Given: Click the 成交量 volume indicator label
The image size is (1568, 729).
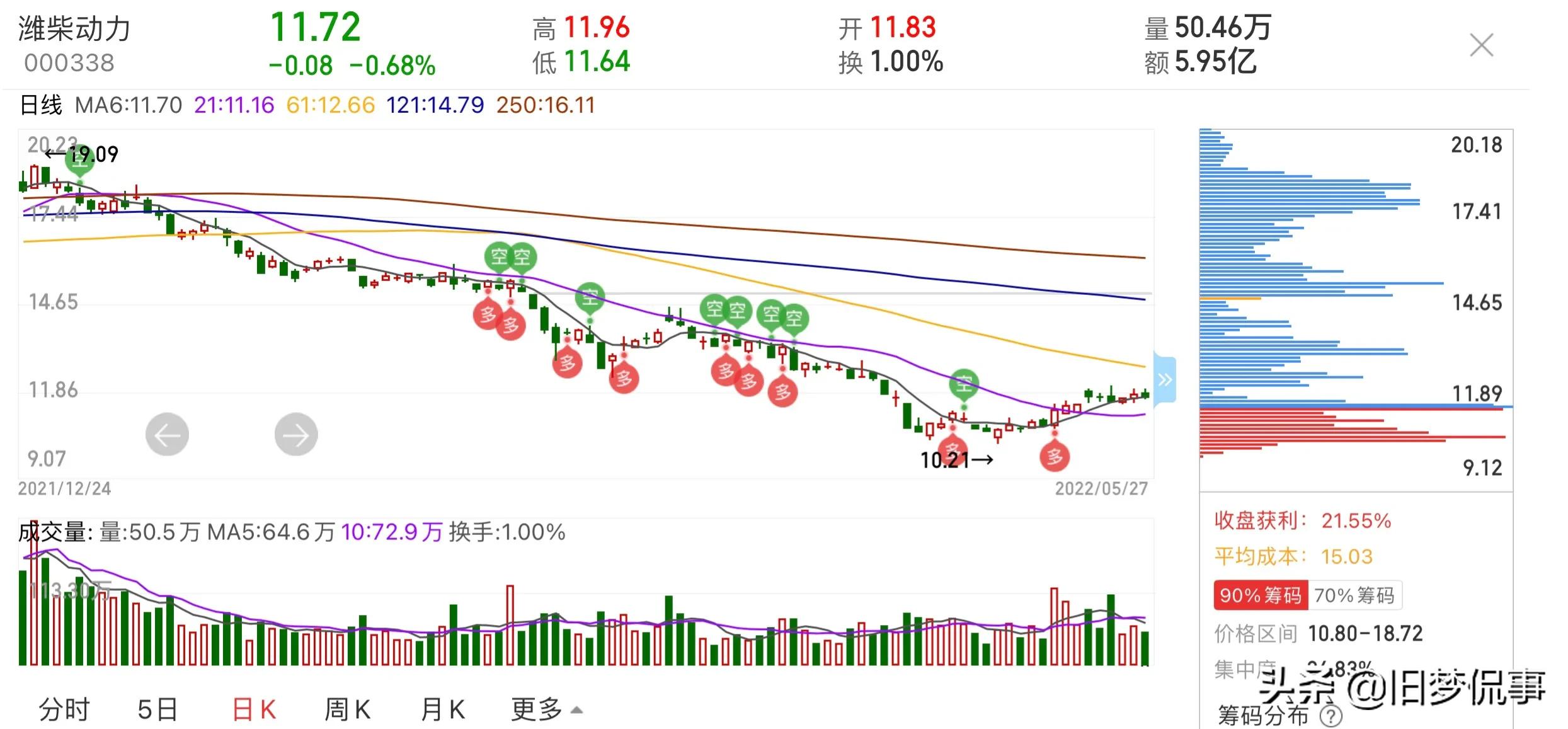Looking at the screenshot, I should tap(55, 532).
